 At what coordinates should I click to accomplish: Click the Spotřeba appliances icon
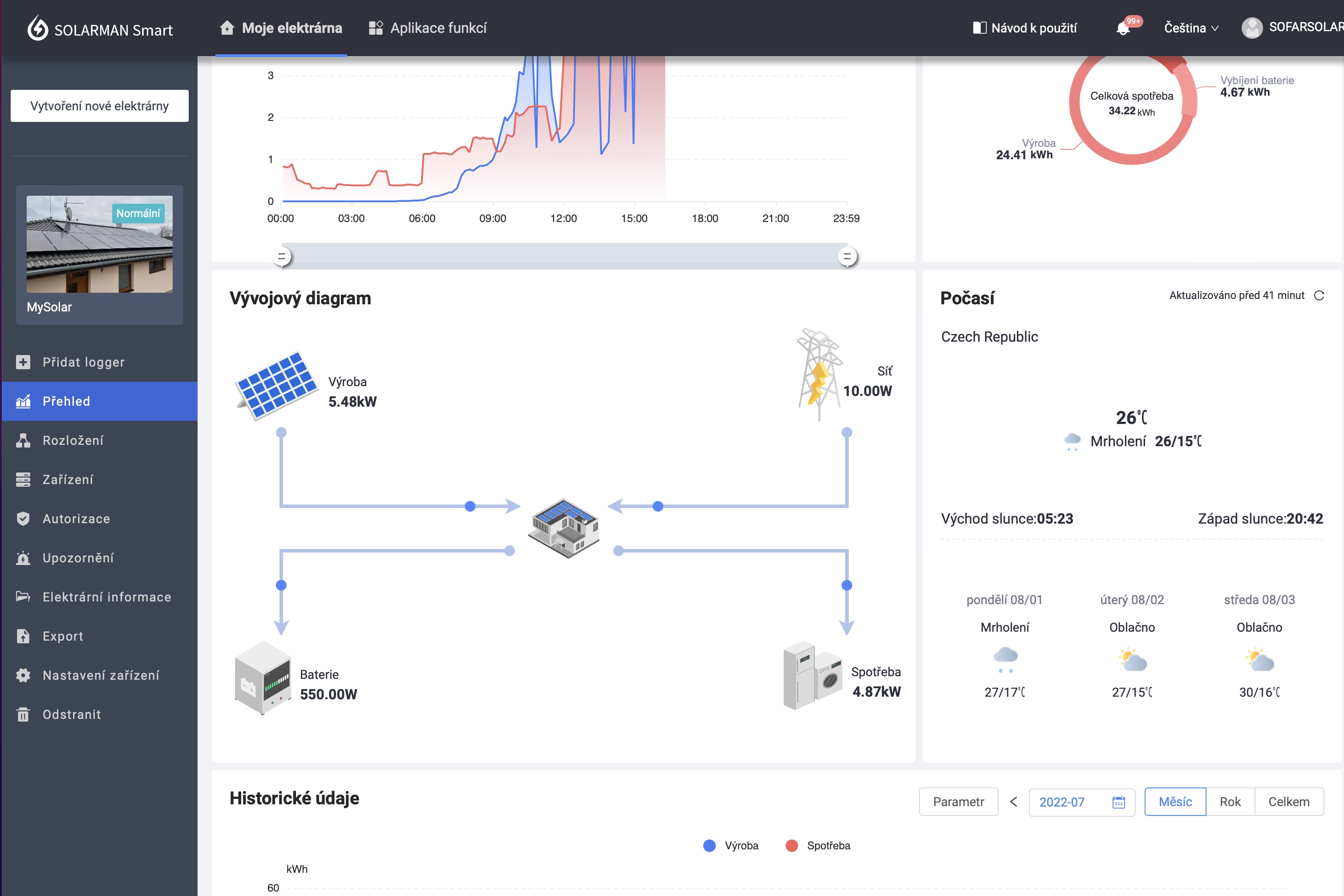tap(812, 675)
